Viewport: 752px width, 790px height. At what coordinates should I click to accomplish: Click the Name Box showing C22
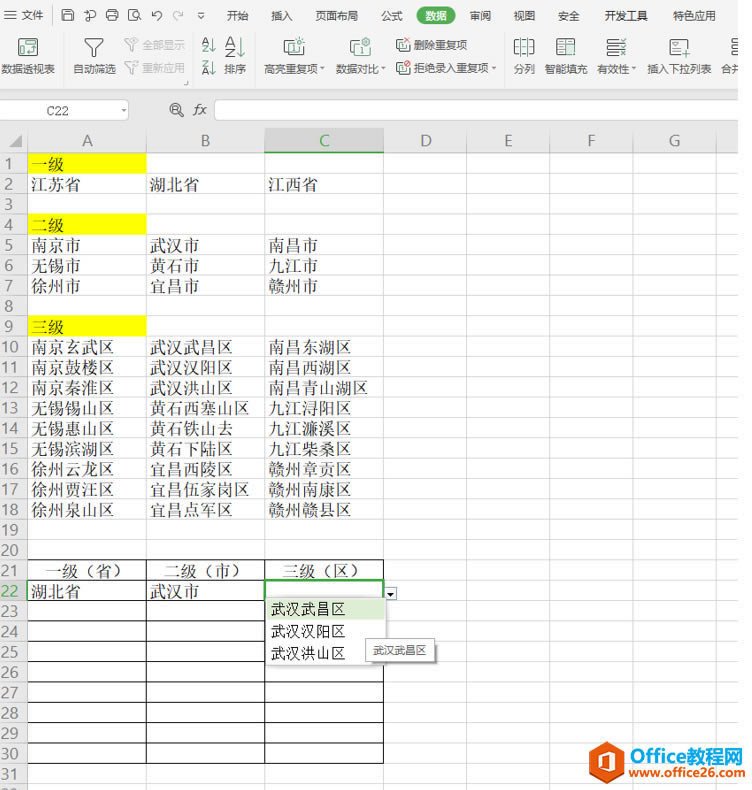point(58,111)
